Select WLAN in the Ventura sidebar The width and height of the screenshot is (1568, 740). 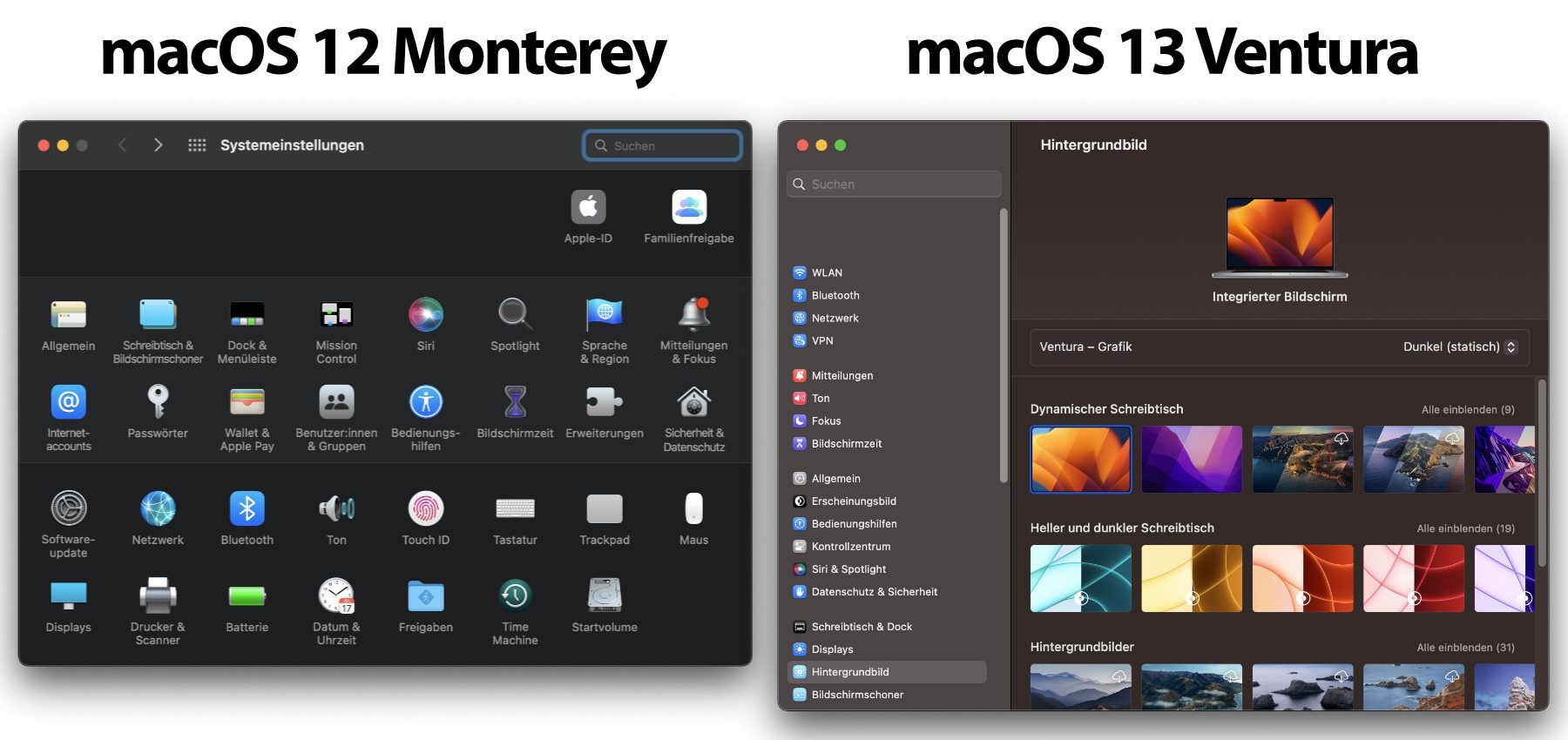point(827,272)
